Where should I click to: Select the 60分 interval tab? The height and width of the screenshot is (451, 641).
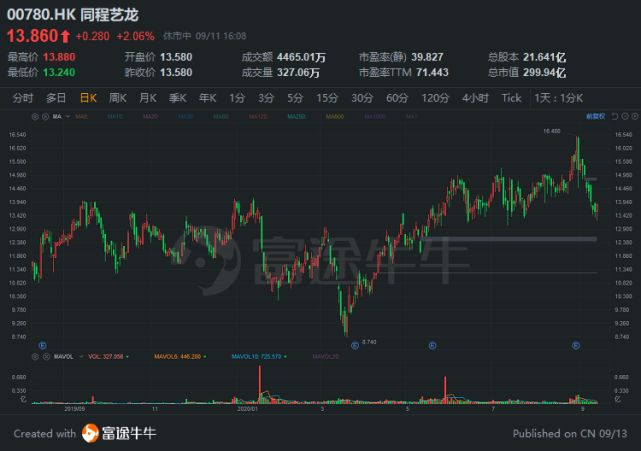pyautogui.click(x=397, y=98)
